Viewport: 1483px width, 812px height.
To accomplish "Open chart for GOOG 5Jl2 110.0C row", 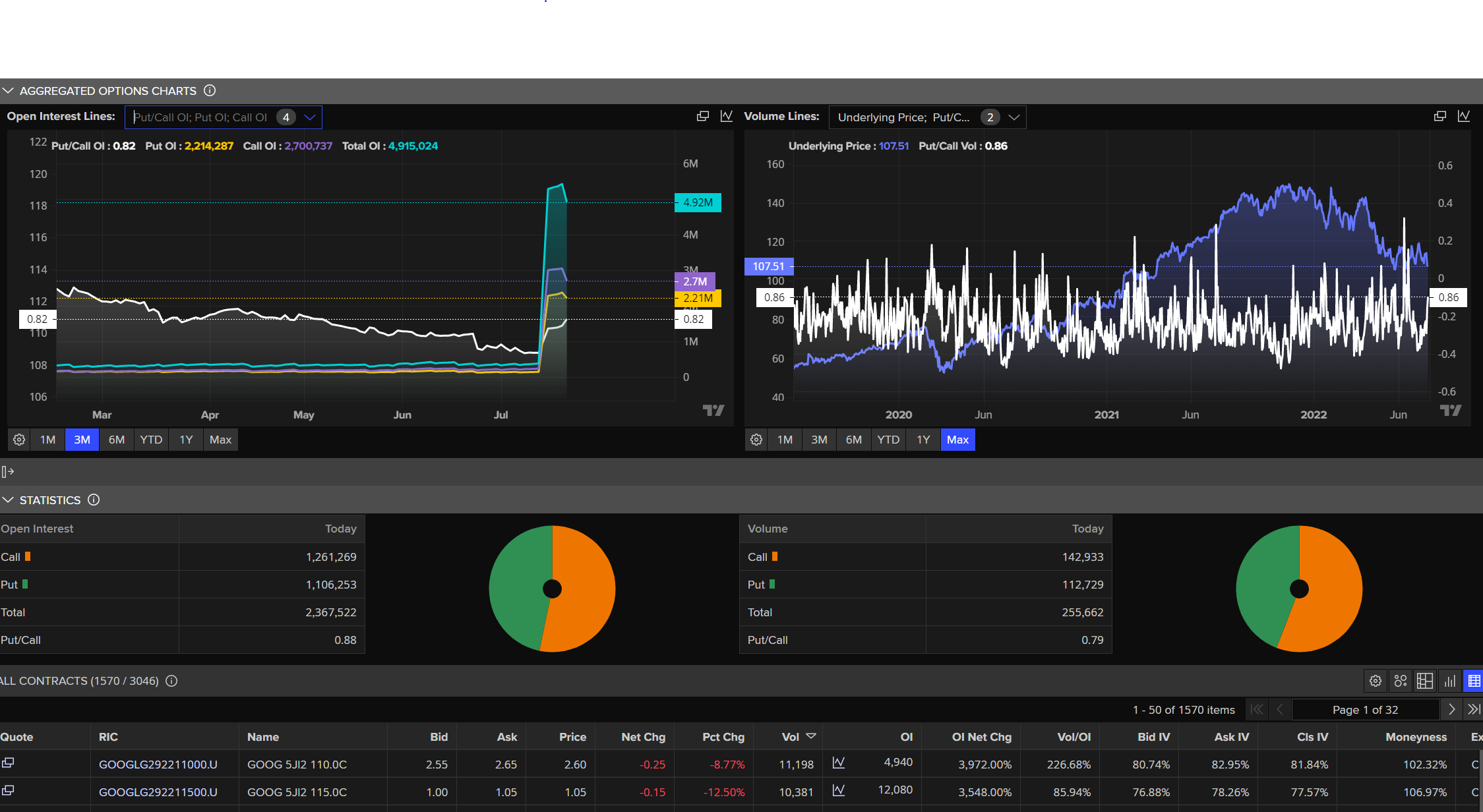I will 839,763.
